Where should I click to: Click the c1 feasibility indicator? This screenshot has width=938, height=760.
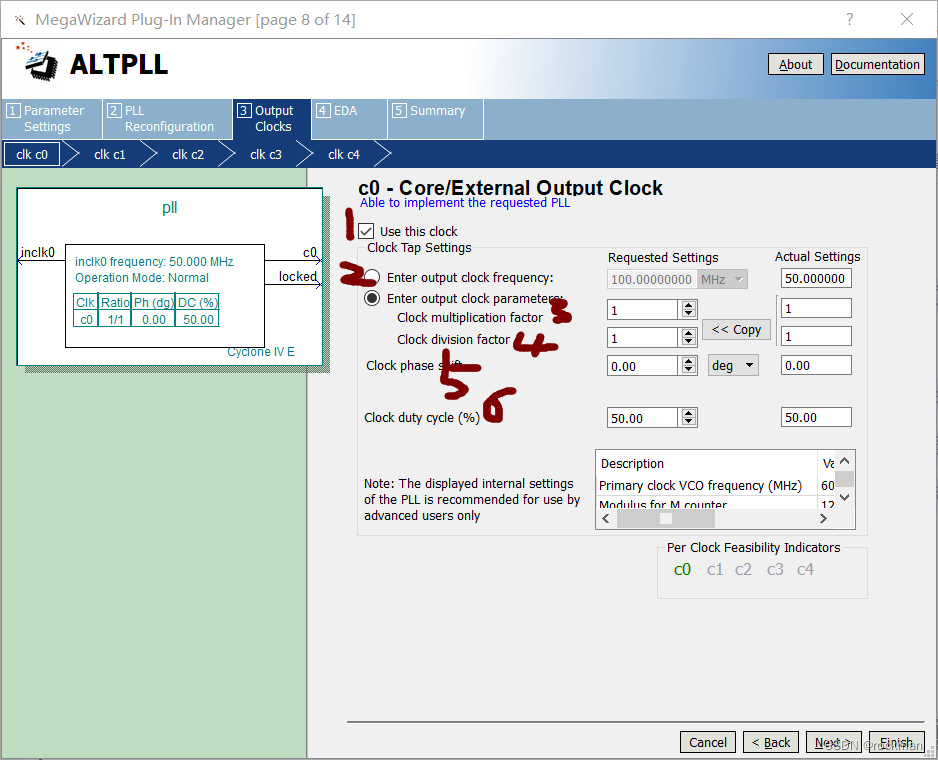coord(715,569)
